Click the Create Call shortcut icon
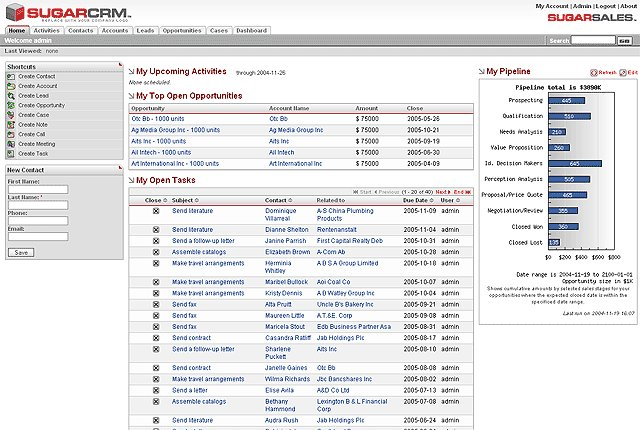This screenshot has width=640, height=430. (11, 134)
